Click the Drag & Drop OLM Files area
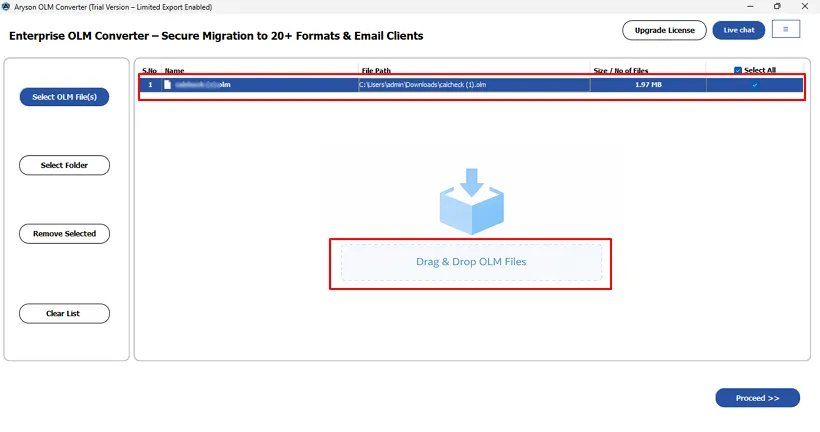 click(x=471, y=262)
